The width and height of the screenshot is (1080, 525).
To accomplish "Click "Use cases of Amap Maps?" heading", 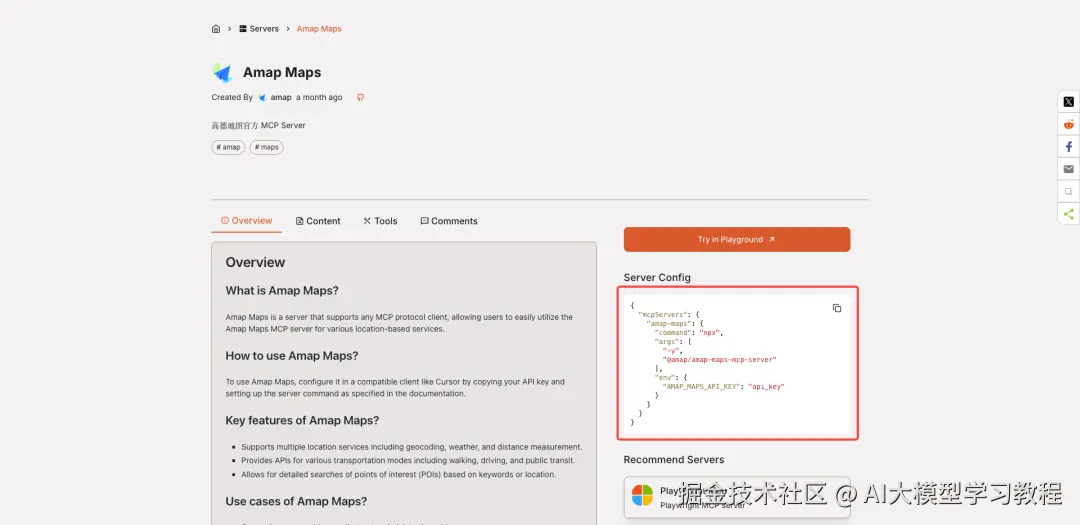I will 296,502.
